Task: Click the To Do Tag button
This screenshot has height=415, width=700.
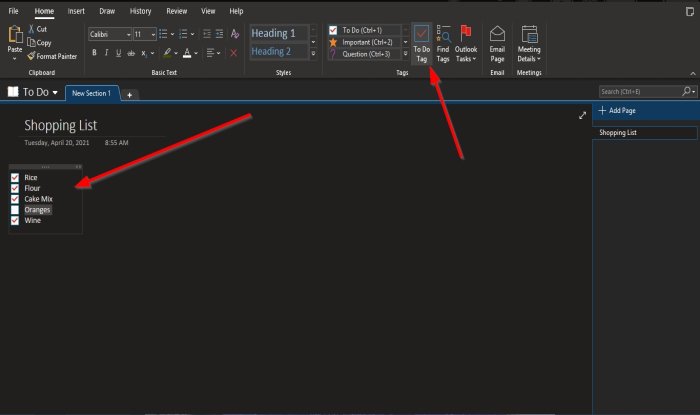Action: pos(421,44)
